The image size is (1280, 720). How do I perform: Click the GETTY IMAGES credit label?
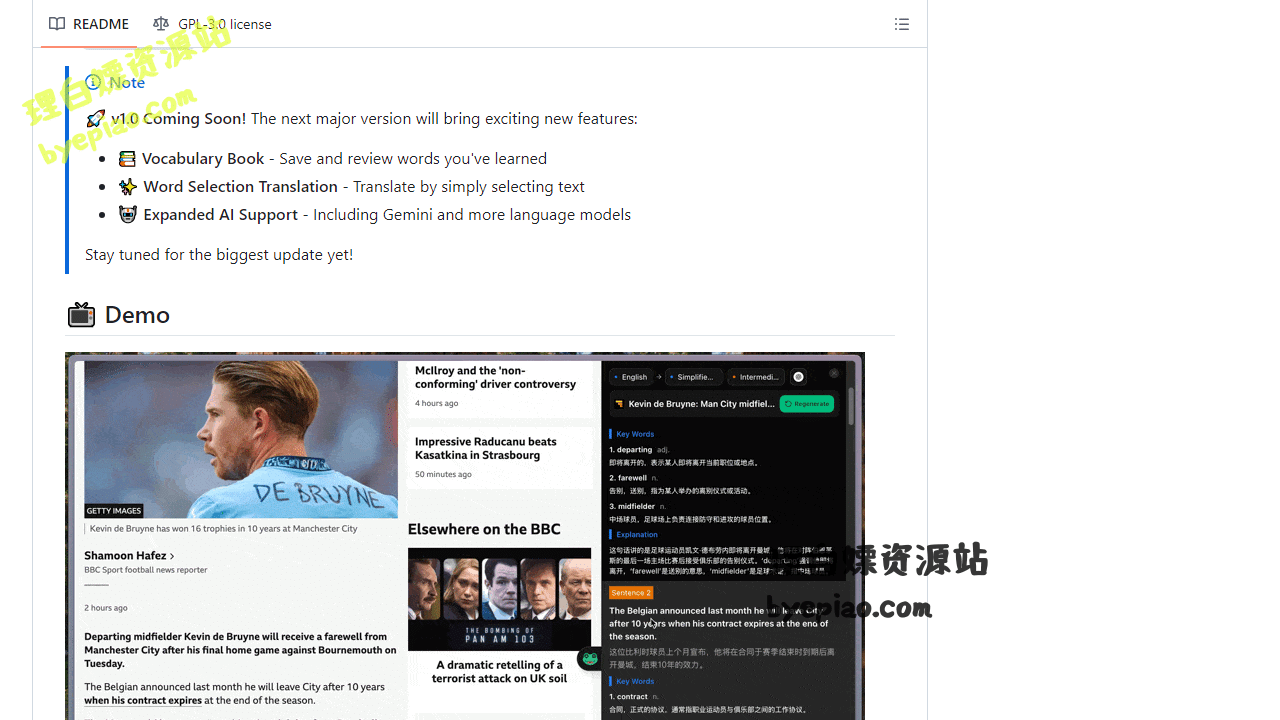(x=114, y=511)
